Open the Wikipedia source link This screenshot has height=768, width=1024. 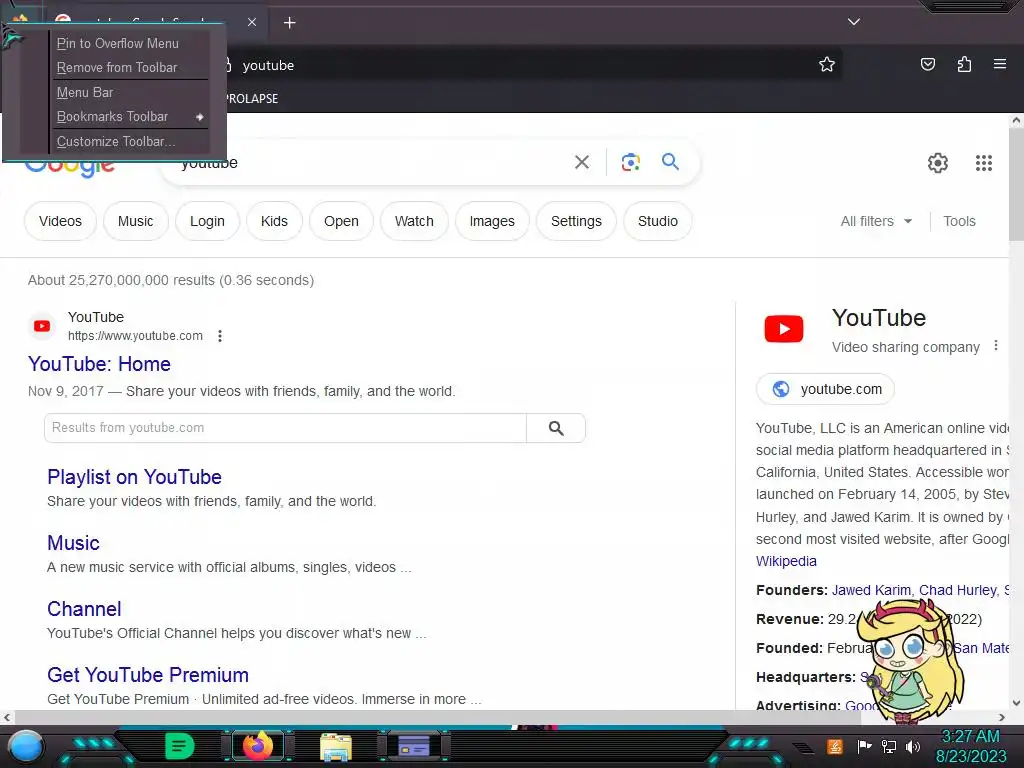(x=786, y=561)
